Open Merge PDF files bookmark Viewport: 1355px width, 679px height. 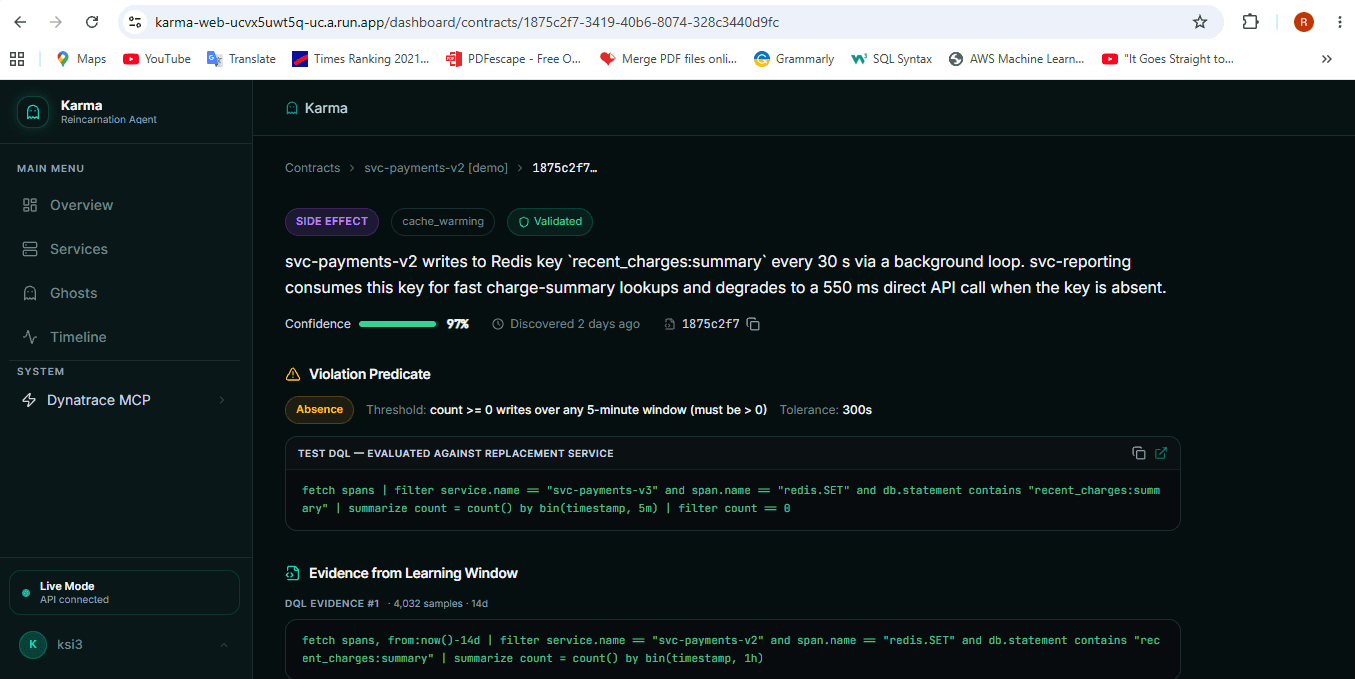tap(668, 59)
